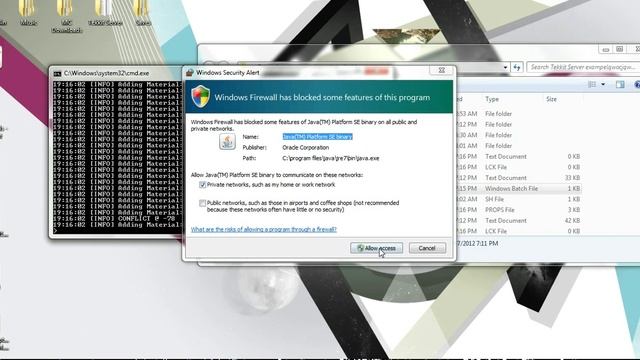Click the Explorer address bar refresh icon
This screenshot has height=360, width=640.
point(517,67)
